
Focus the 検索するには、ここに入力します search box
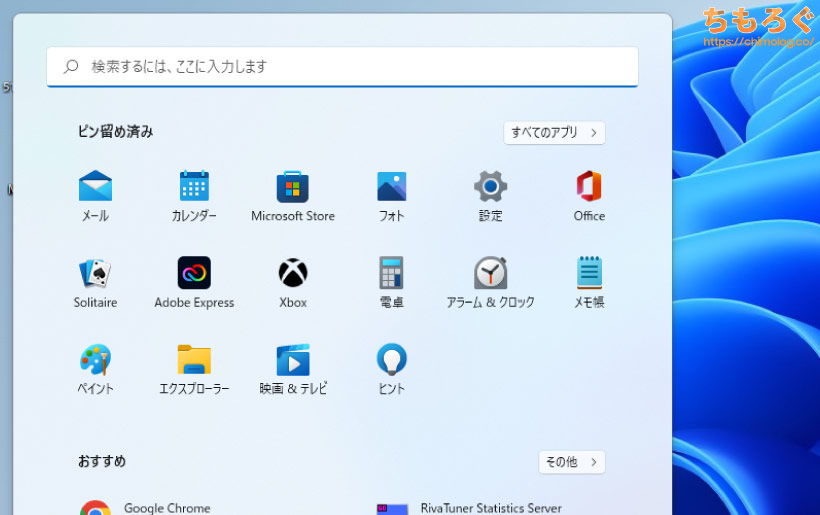343,66
